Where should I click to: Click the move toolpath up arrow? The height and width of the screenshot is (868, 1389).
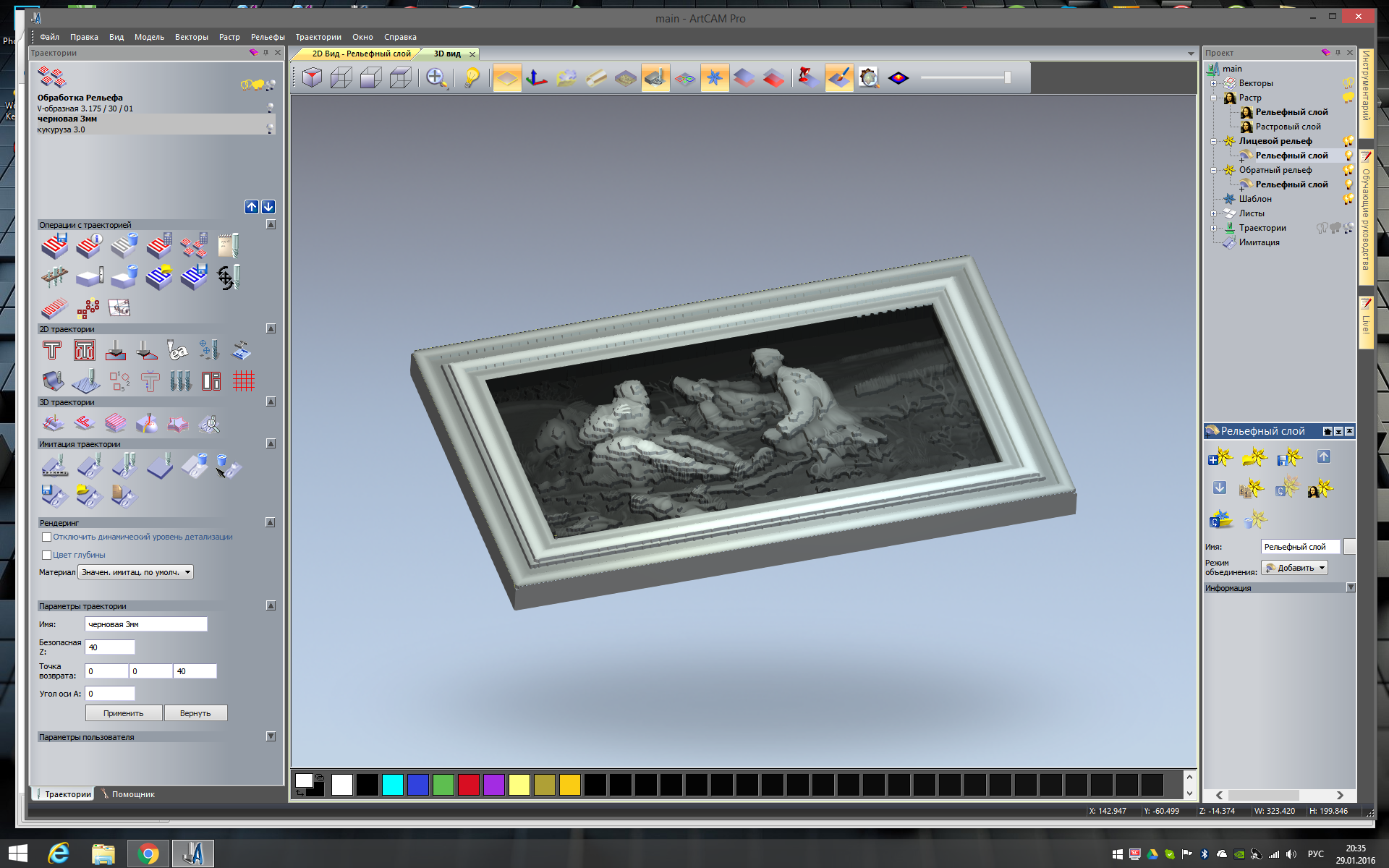[x=251, y=207]
